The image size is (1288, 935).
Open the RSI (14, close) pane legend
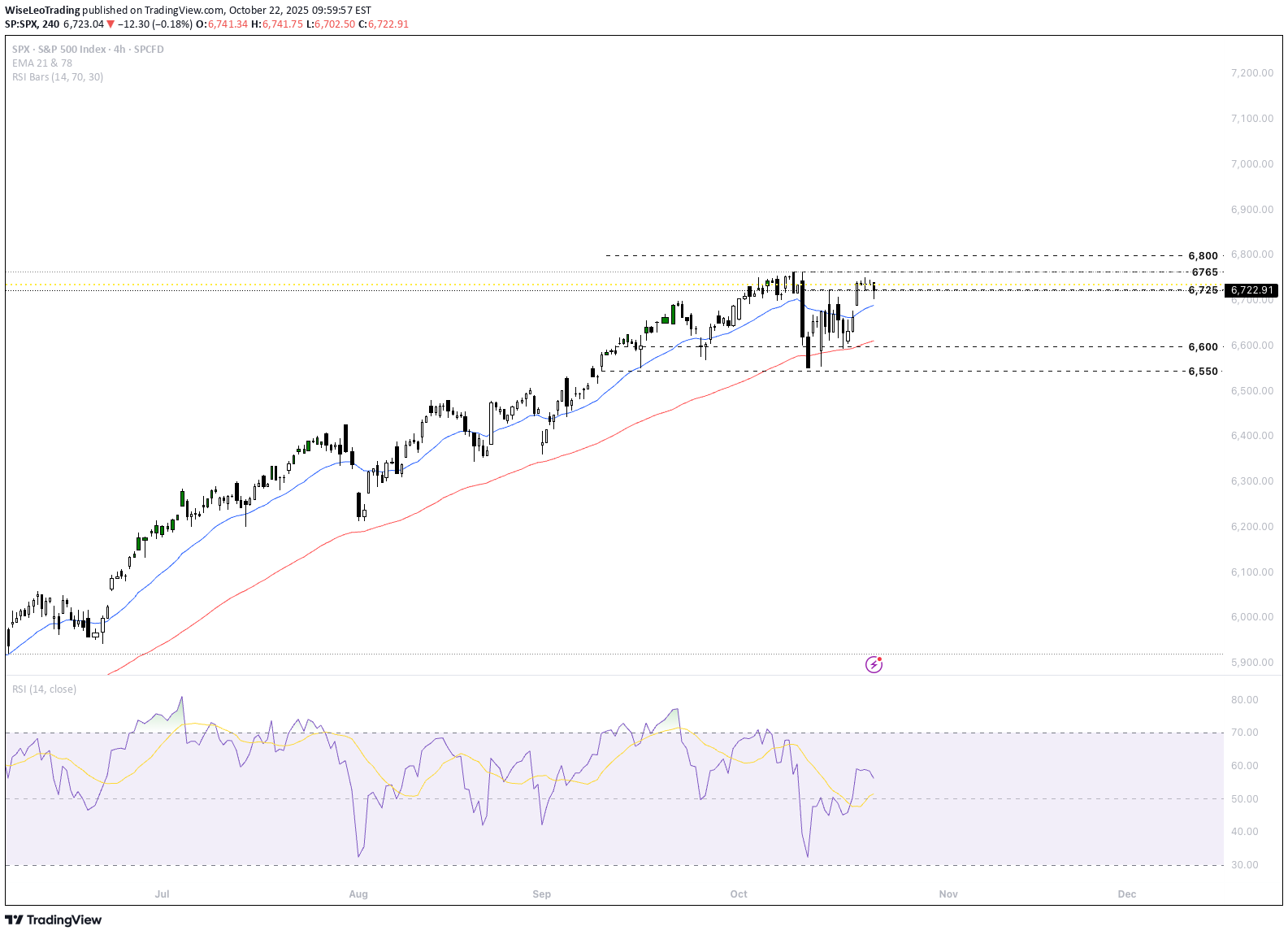coord(44,689)
